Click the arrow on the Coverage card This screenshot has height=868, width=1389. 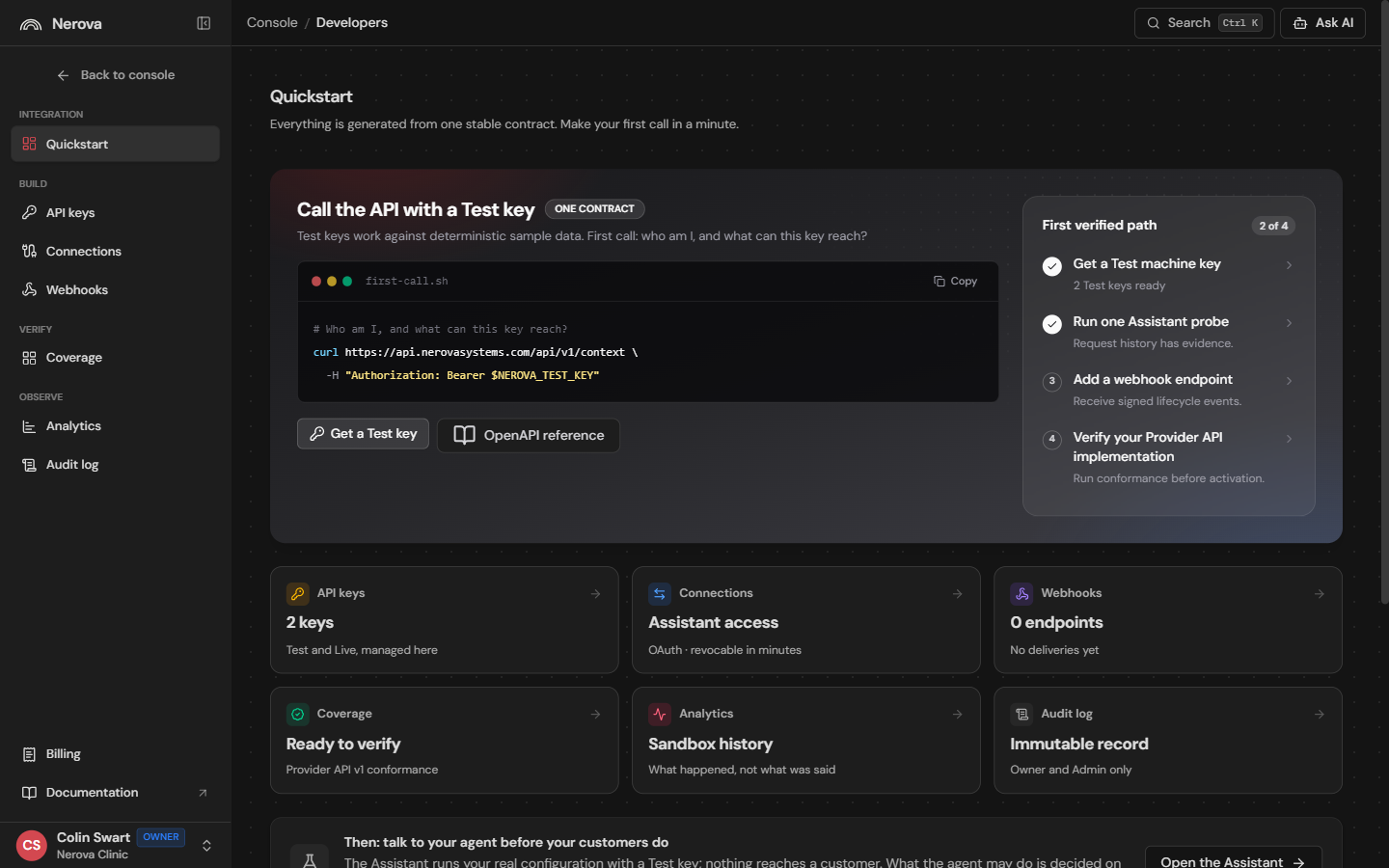click(595, 715)
